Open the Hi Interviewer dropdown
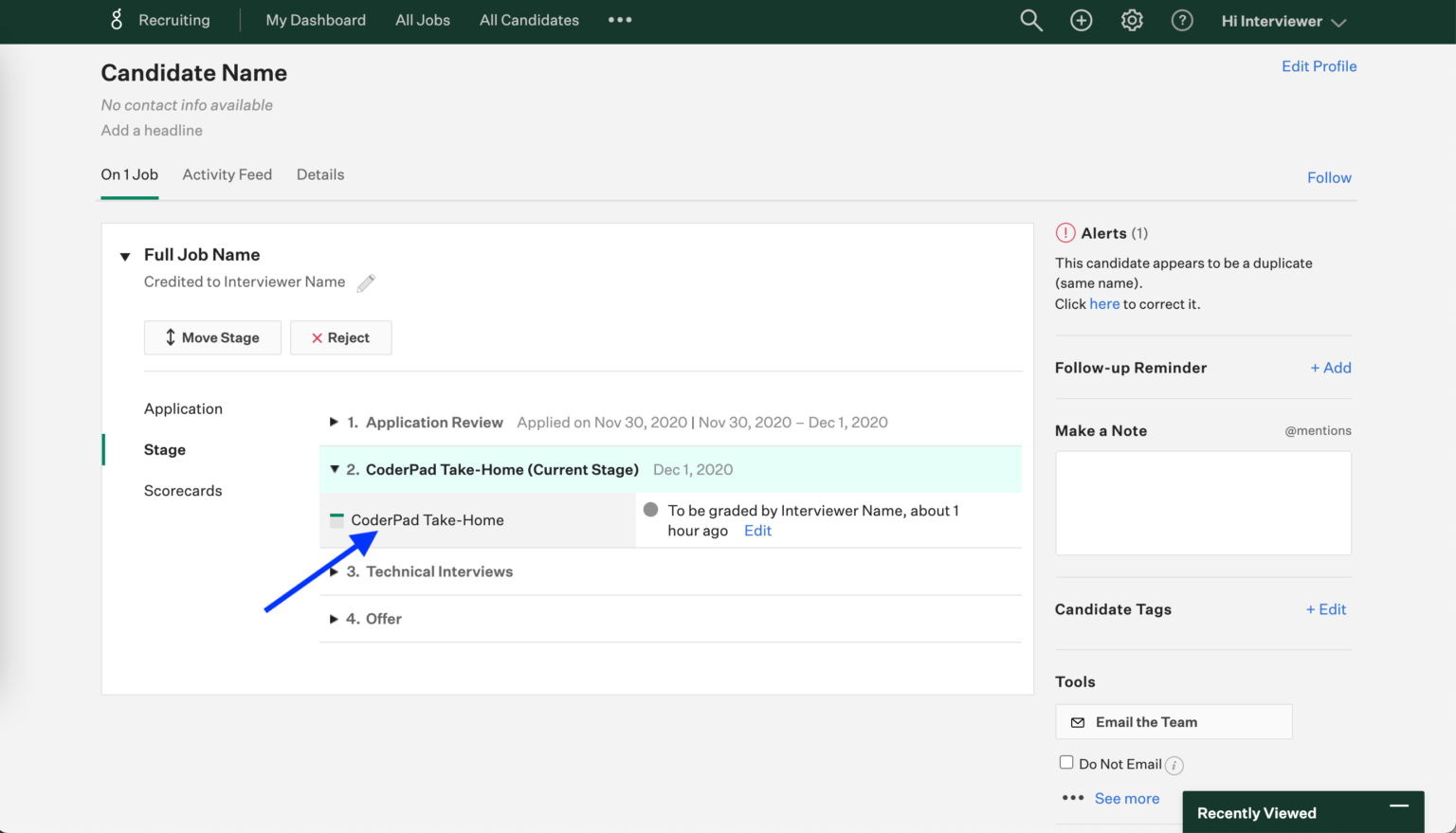This screenshot has width=1456, height=833. pos(1283,20)
